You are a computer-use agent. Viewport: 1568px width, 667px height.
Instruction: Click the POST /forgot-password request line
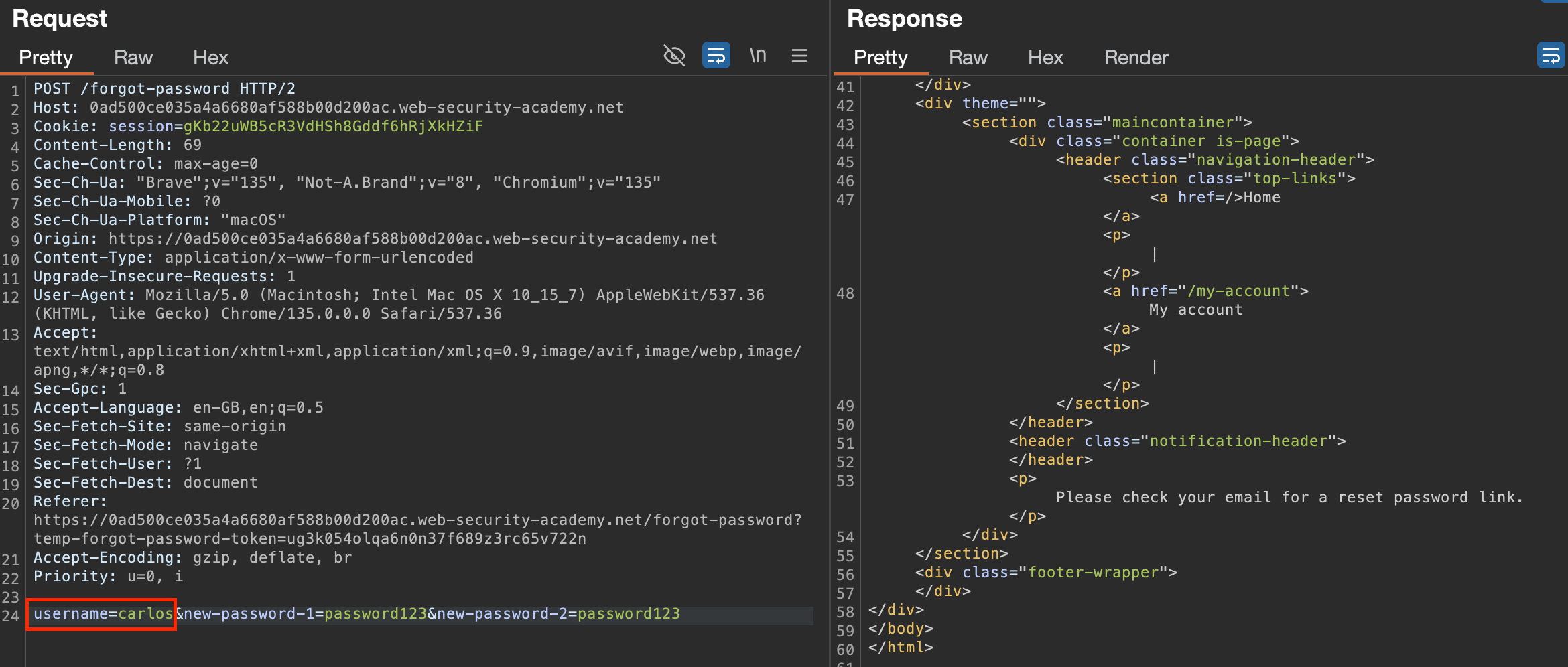pos(164,89)
